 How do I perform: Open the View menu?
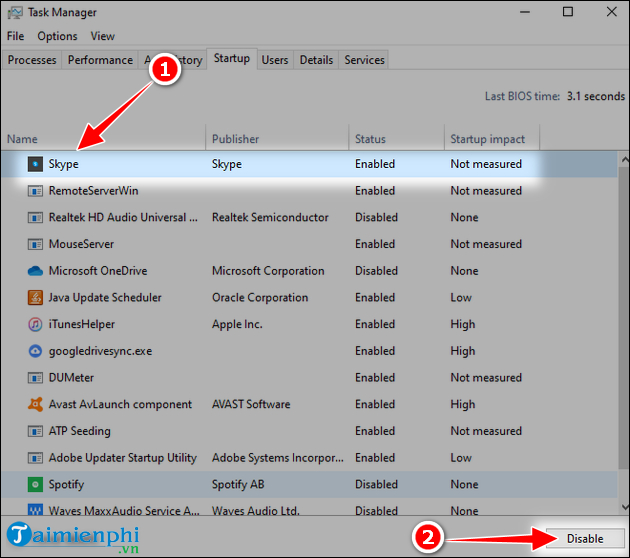click(x=102, y=36)
